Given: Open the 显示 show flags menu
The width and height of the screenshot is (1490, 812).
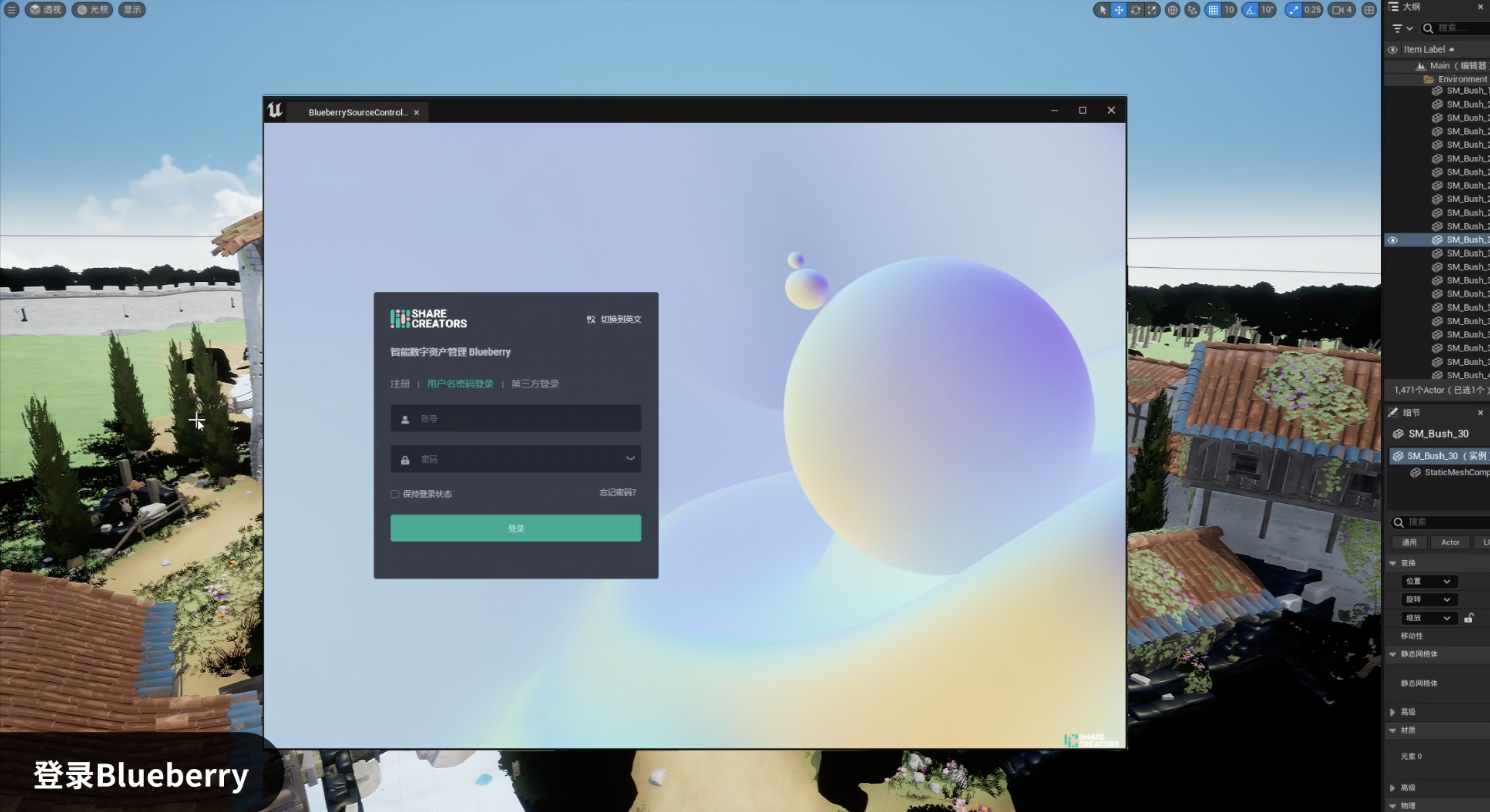Looking at the screenshot, I should (132, 9).
